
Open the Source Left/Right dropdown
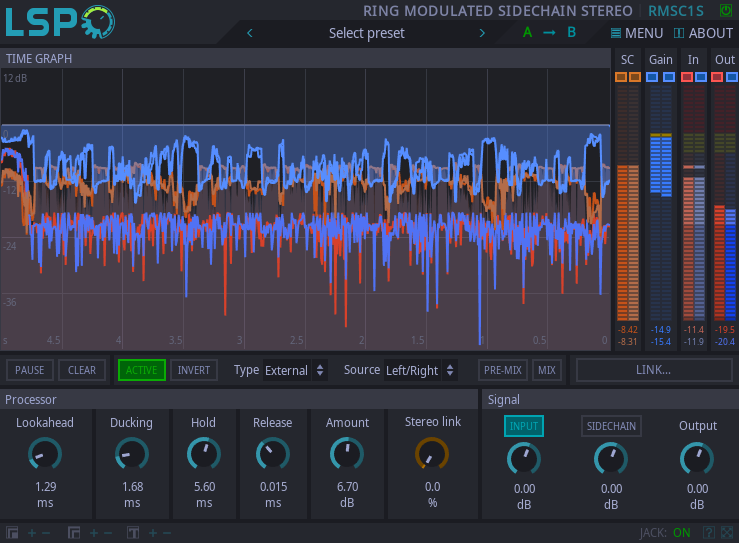[x=420, y=370]
